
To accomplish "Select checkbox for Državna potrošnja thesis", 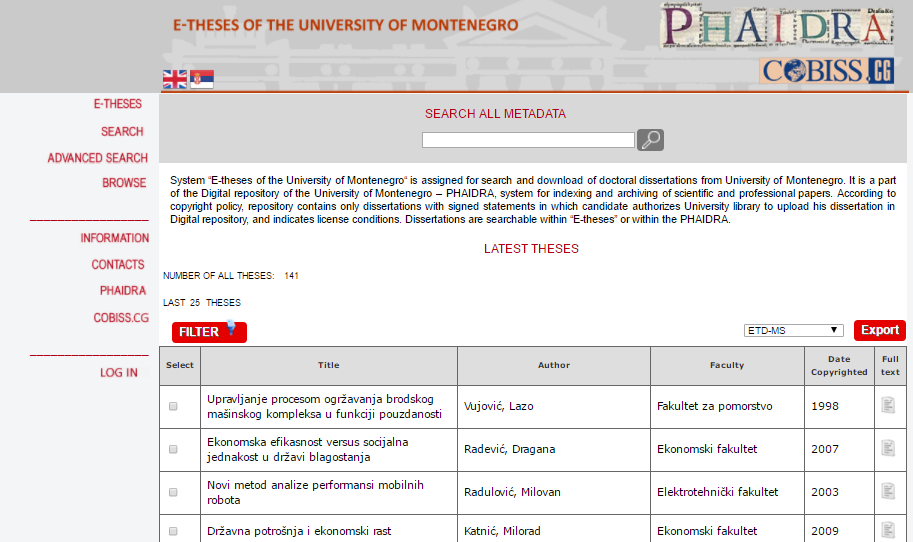I will 173,532.
